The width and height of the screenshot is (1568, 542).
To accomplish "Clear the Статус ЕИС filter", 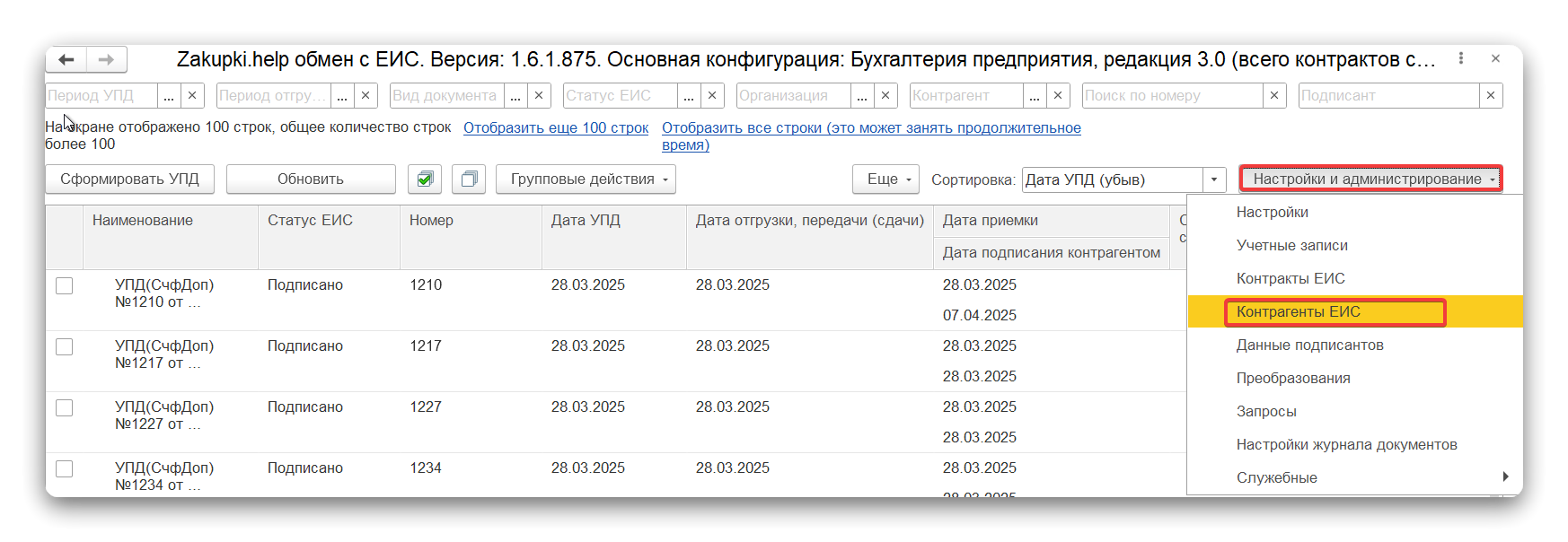I will coord(712,95).
